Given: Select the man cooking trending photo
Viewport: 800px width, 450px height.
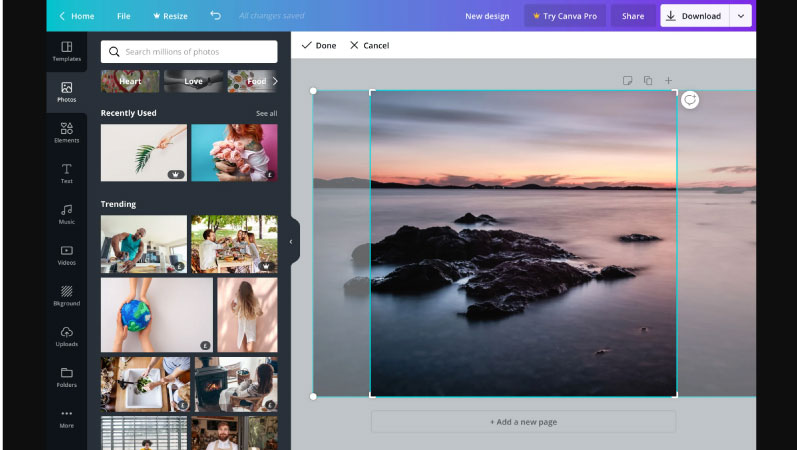Looking at the screenshot, I should click(x=144, y=244).
